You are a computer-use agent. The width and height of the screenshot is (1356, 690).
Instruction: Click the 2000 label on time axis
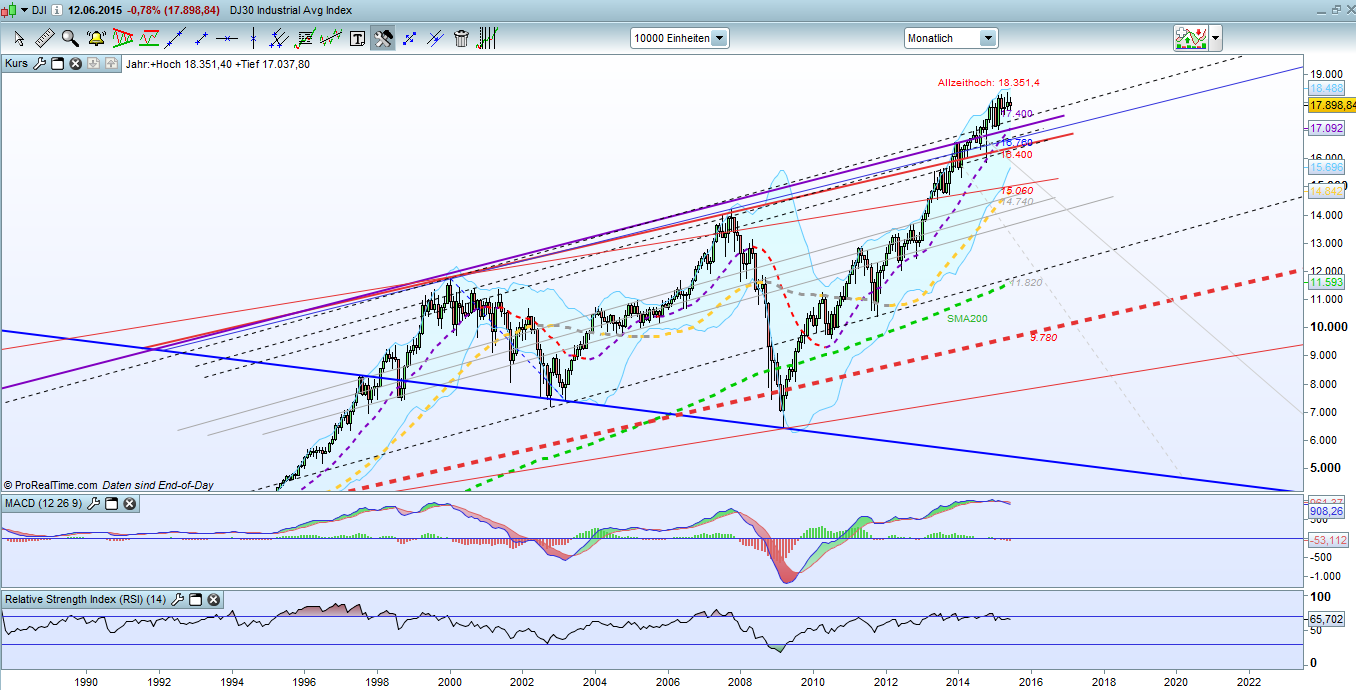pos(450,680)
